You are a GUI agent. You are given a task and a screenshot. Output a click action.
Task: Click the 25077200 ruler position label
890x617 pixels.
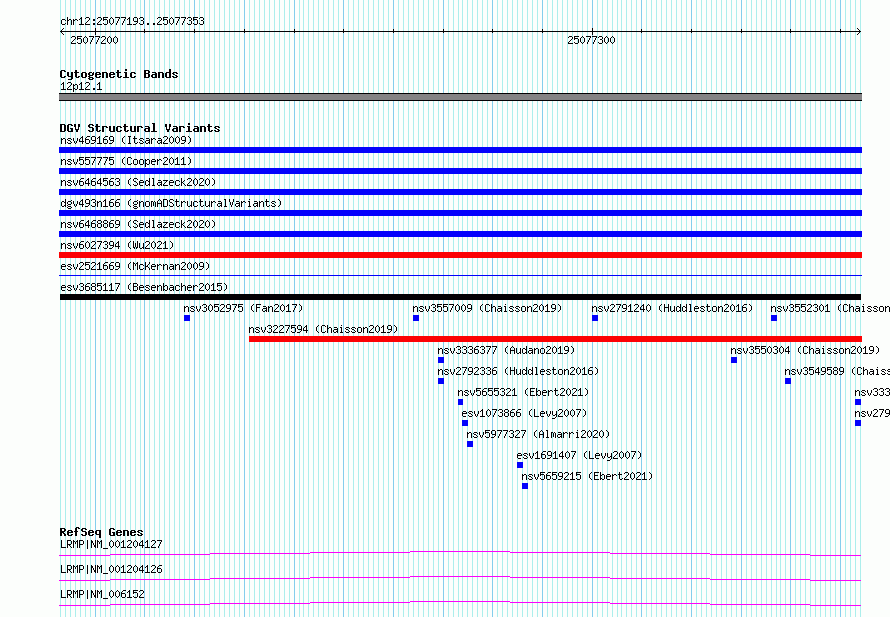pyautogui.click(x=94, y=40)
